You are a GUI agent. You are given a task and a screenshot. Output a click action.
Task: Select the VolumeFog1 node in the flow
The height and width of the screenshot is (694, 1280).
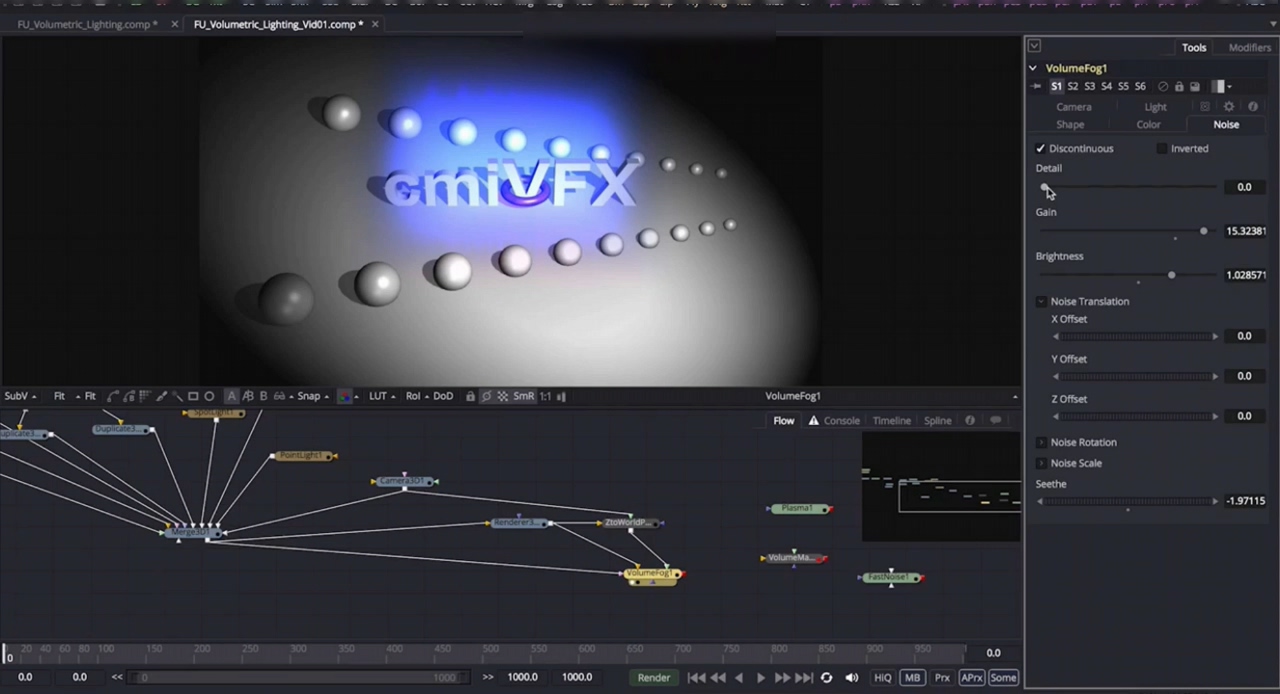tap(652, 574)
